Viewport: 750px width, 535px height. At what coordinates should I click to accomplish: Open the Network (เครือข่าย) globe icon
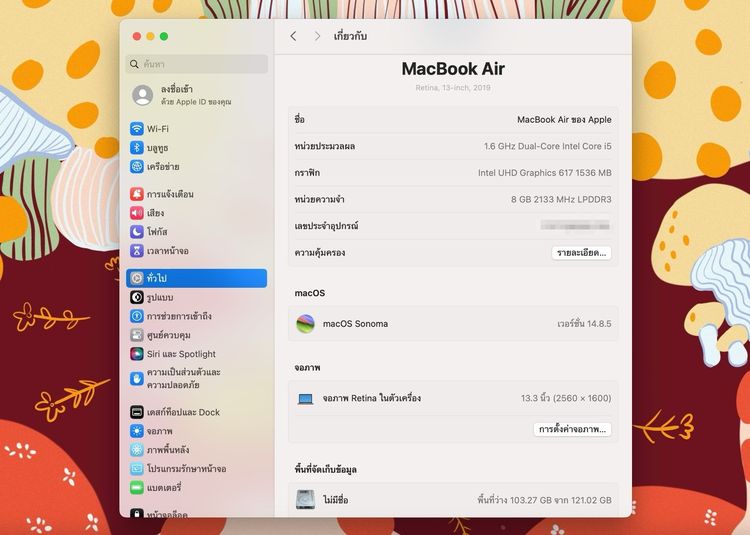pos(137,166)
